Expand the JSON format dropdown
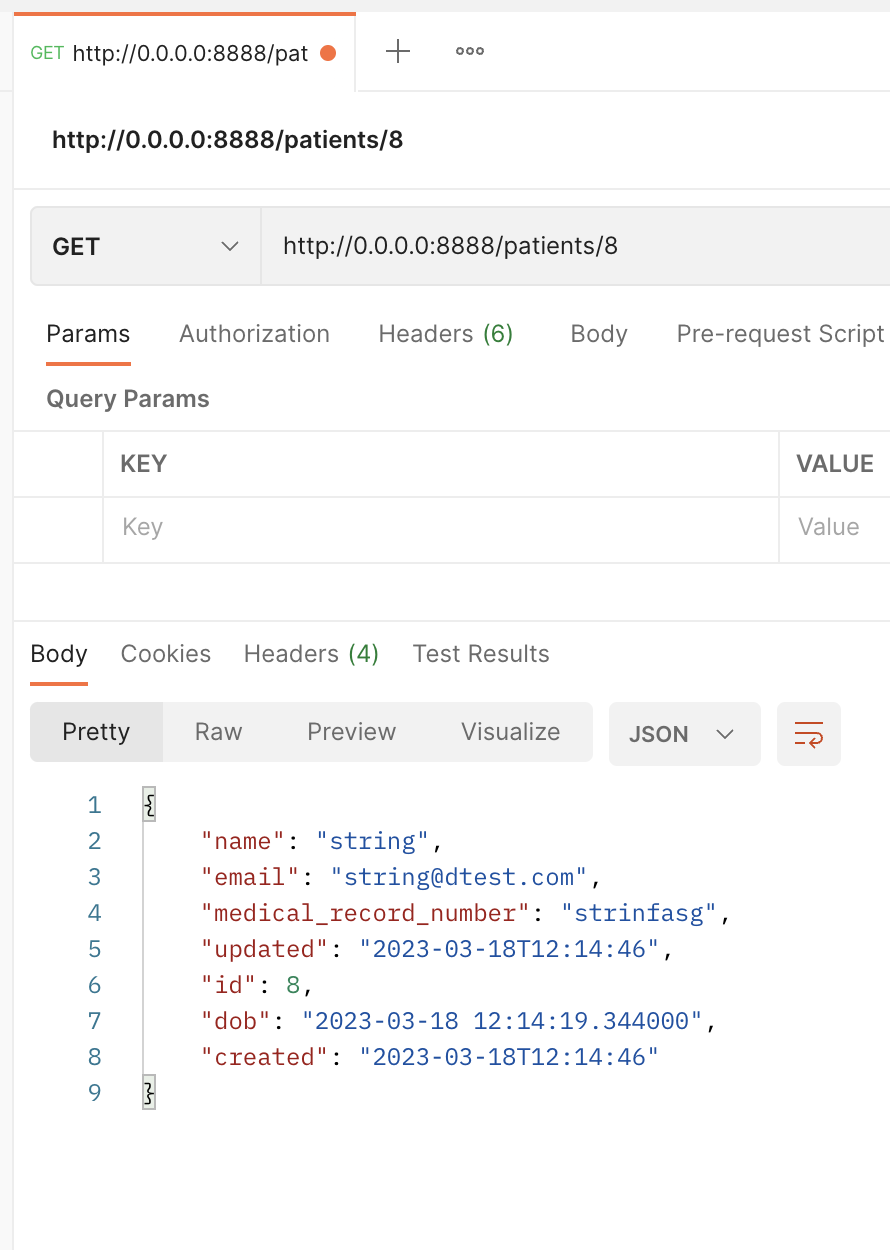This screenshot has height=1250, width=890. pos(684,734)
